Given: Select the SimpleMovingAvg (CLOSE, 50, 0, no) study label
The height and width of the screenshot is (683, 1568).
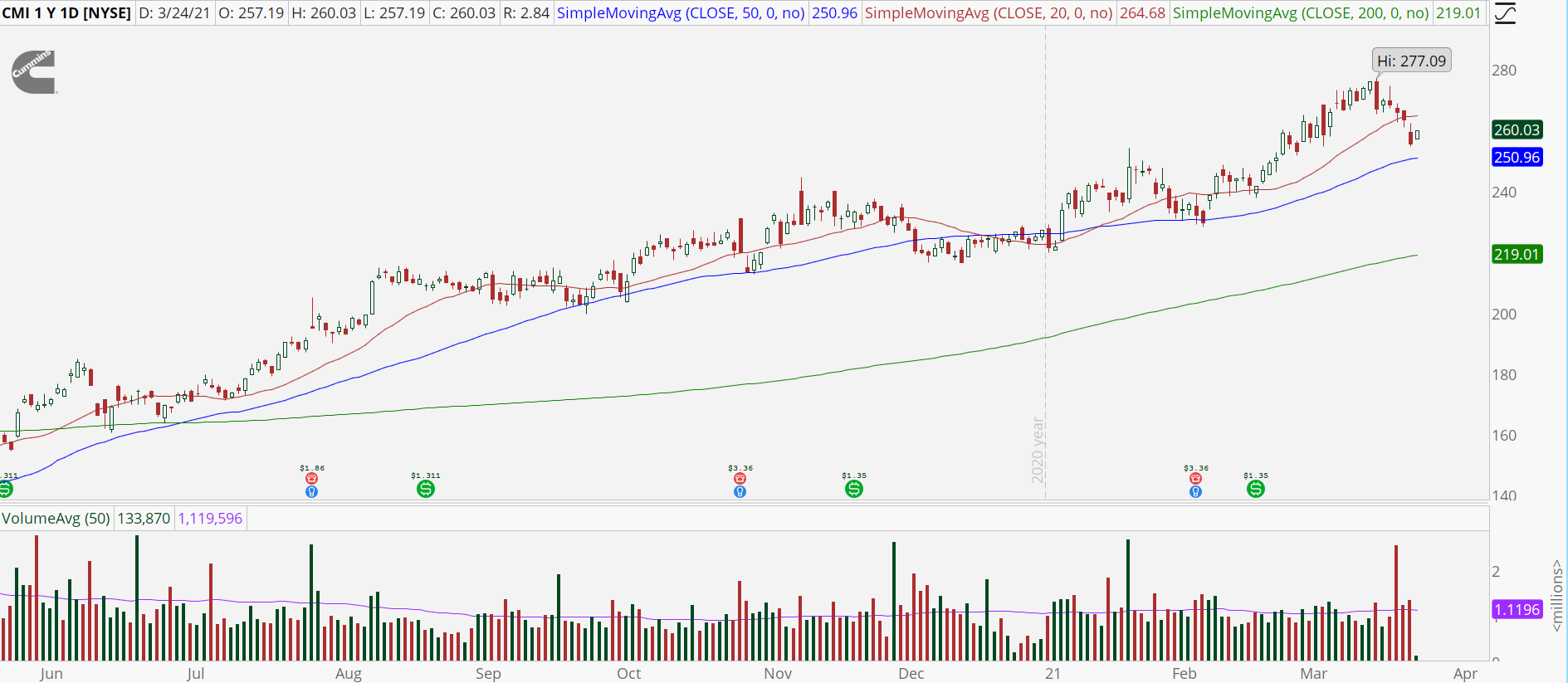Looking at the screenshot, I should tap(681, 13).
